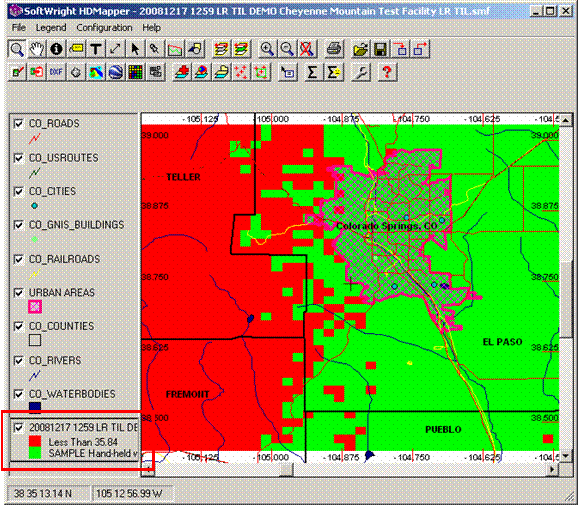Pick the bold T text tool

pyautogui.click(x=96, y=49)
